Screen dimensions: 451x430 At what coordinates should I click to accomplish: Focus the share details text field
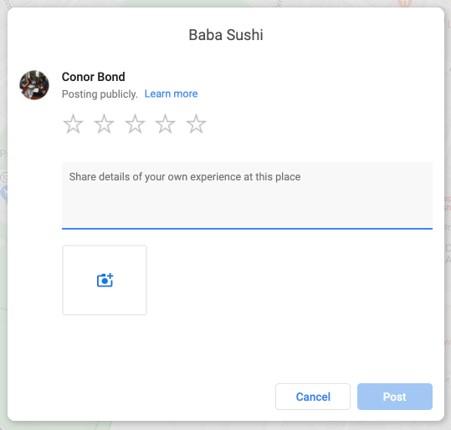click(247, 195)
